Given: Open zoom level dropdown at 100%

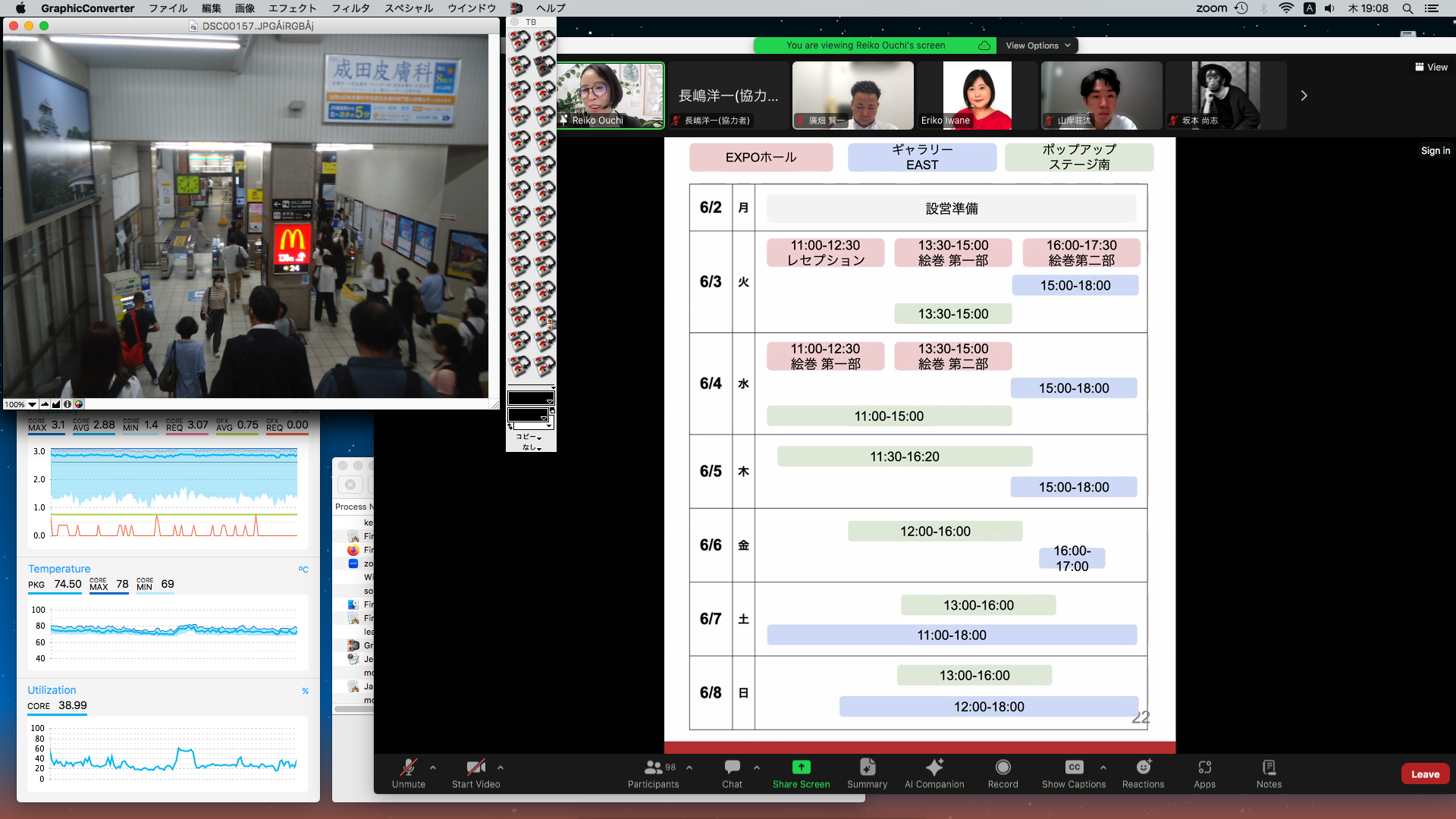Looking at the screenshot, I should (x=33, y=405).
